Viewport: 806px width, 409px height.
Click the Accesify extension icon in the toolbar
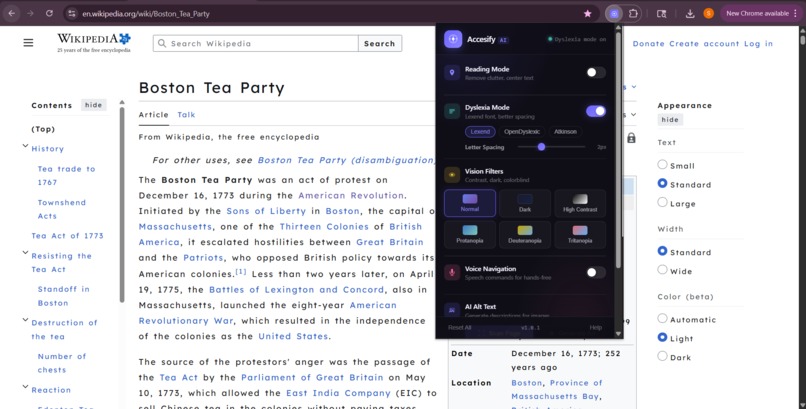pos(614,14)
